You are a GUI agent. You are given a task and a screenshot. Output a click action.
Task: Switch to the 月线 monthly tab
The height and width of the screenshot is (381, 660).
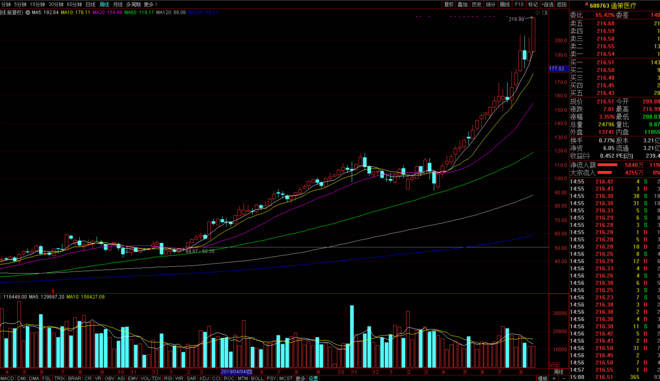(118, 4)
